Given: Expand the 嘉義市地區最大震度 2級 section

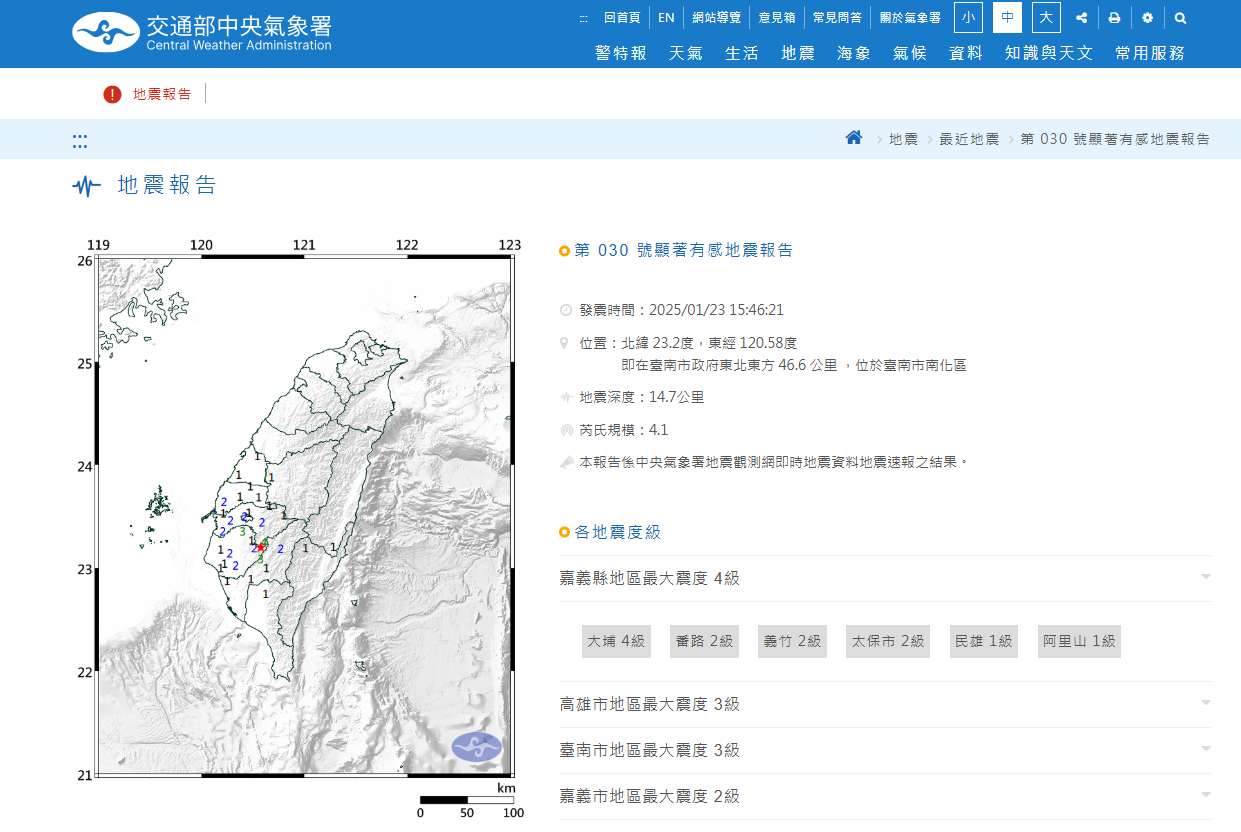Looking at the screenshot, I should point(885,796).
